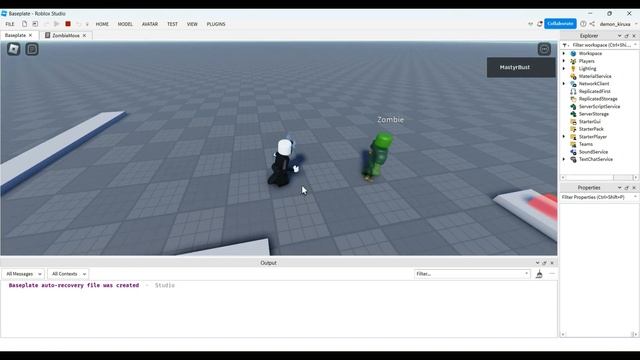The height and width of the screenshot is (360, 640).
Task: Open the Output filter history dropdown arrow
Action: tap(526, 274)
